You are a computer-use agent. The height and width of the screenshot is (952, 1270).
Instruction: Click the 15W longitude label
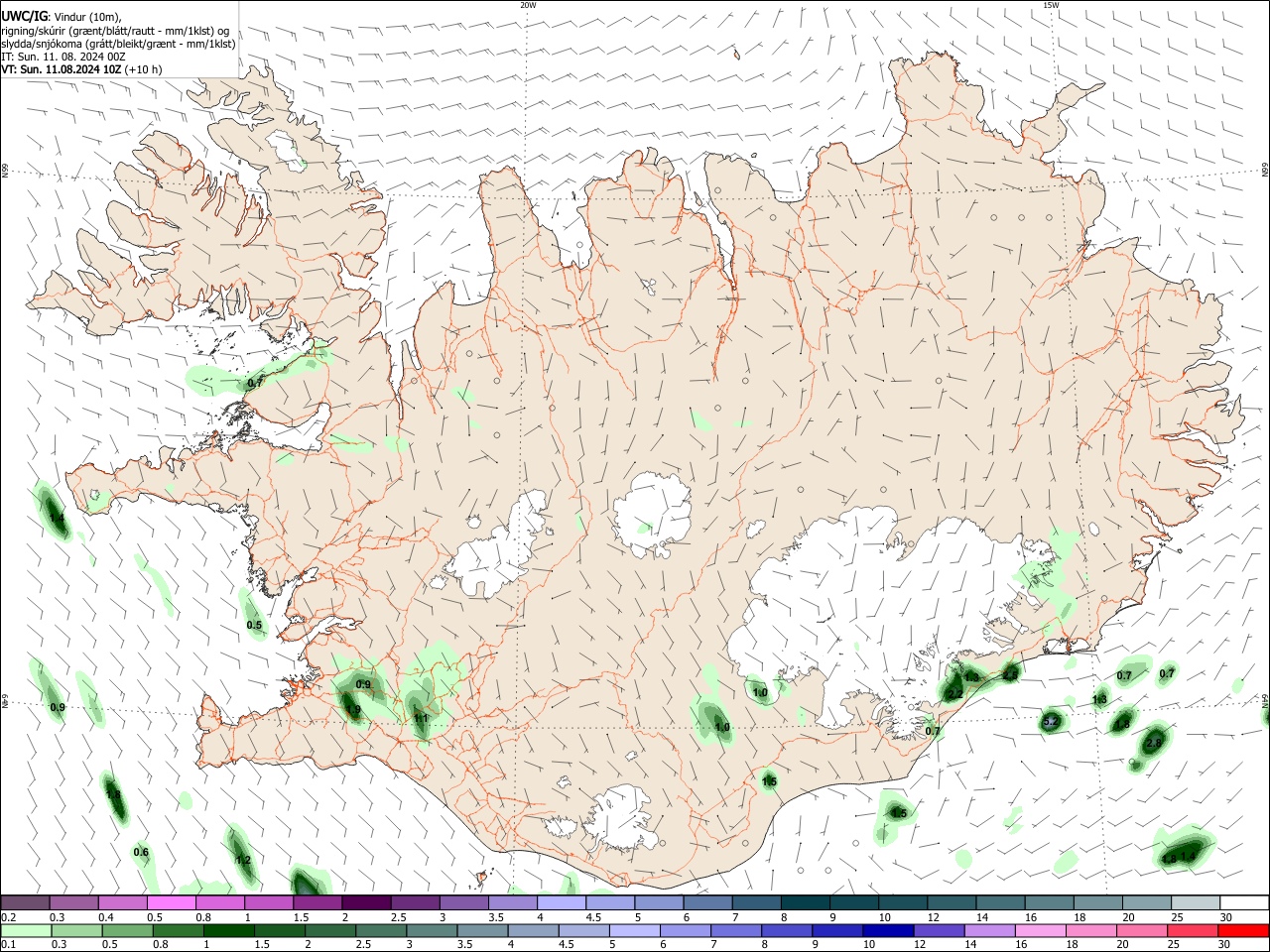click(1051, 5)
